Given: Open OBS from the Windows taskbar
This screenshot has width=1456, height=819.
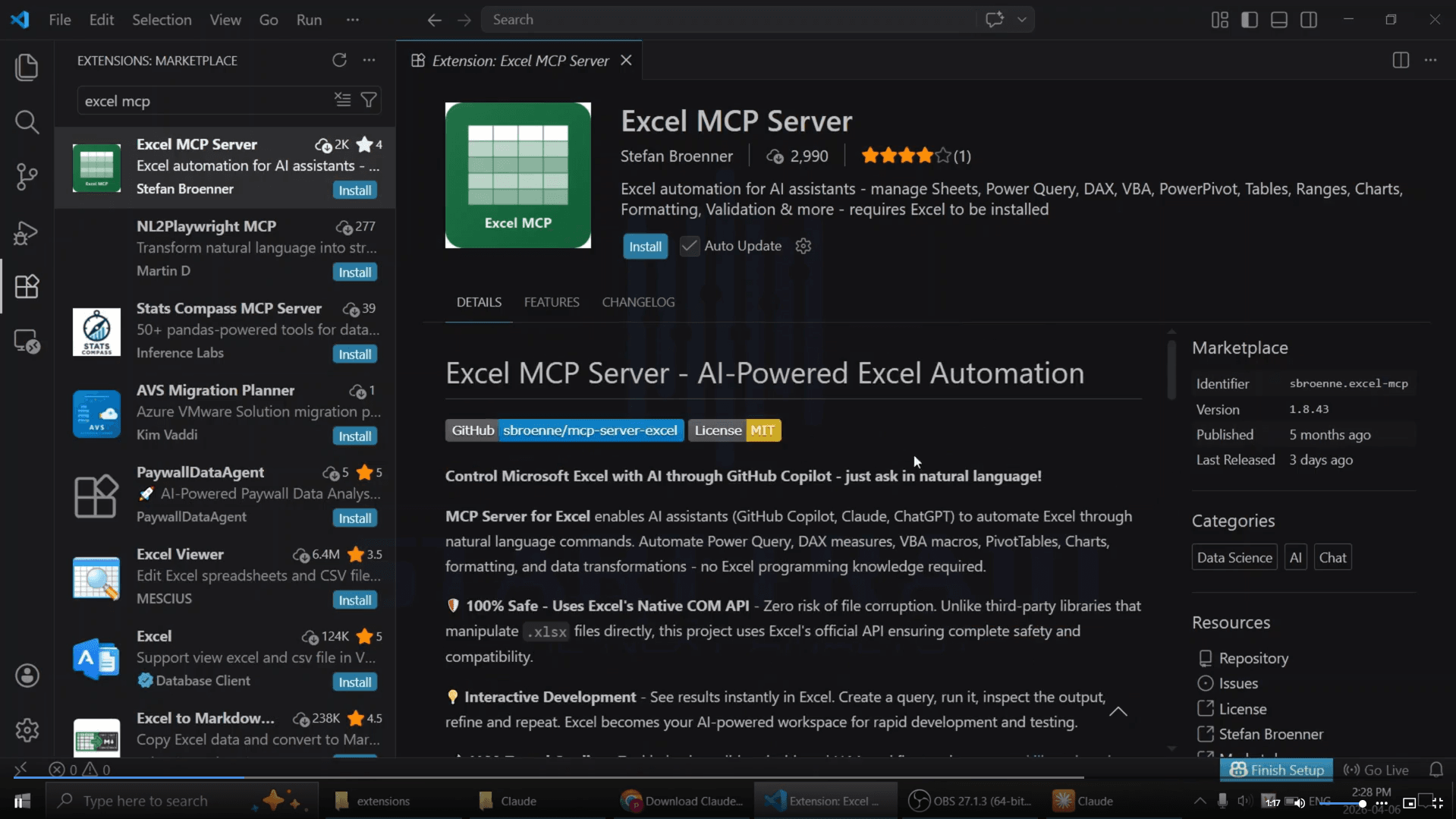Looking at the screenshot, I should pyautogui.click(x=970, y=801).
